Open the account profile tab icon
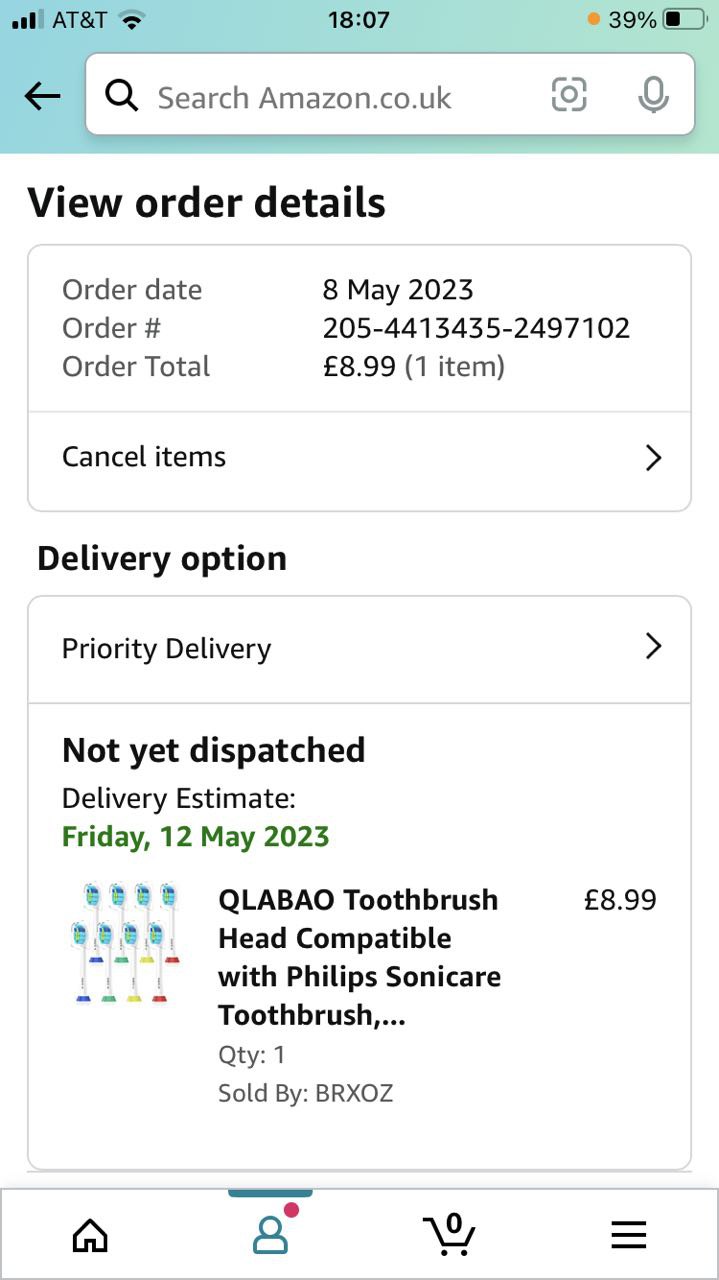This screenshot has width=719, height=1280. click(270, 1236)
